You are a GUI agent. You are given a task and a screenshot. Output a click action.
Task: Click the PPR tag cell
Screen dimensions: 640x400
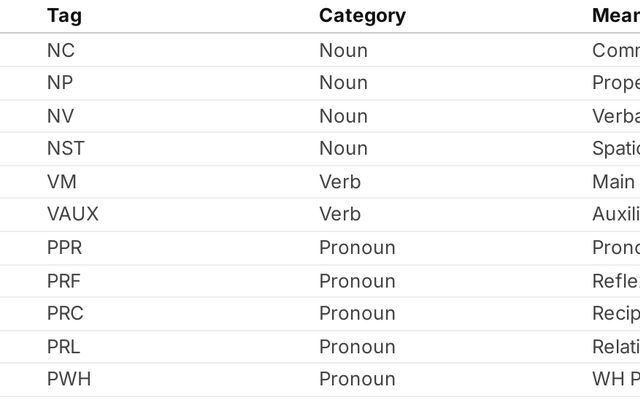(x=66, y=247)
